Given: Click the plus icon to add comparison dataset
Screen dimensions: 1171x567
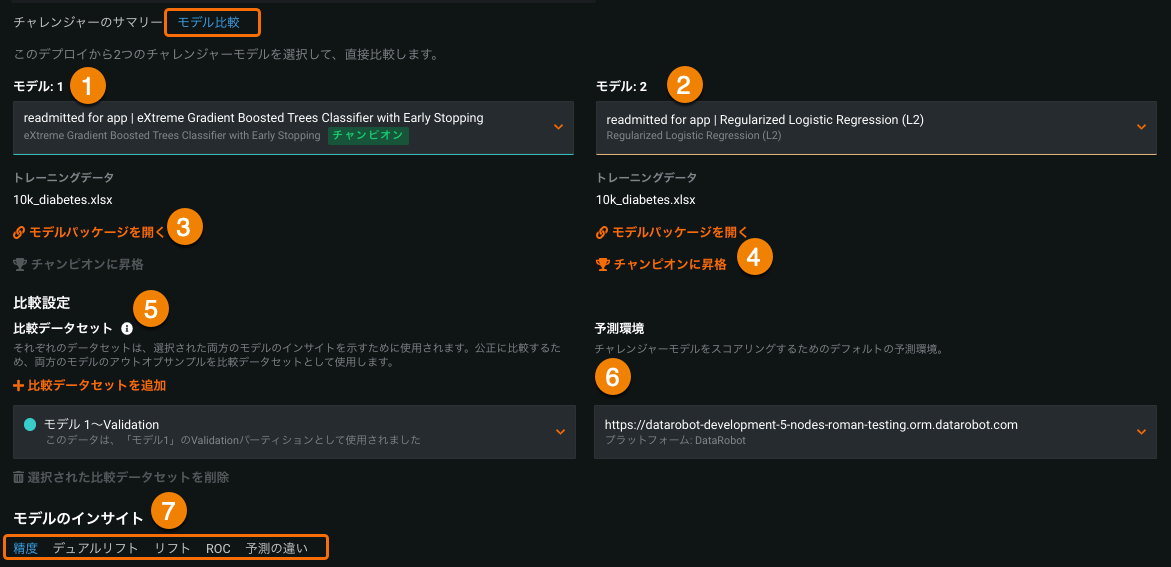Looking at the screenshot, I should [19, 385].
